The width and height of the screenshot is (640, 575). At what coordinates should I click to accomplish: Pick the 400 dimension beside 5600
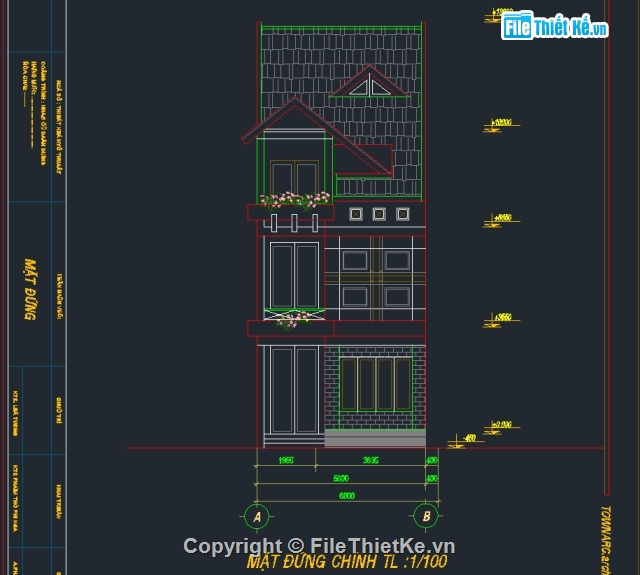click(x=432, y=478)
